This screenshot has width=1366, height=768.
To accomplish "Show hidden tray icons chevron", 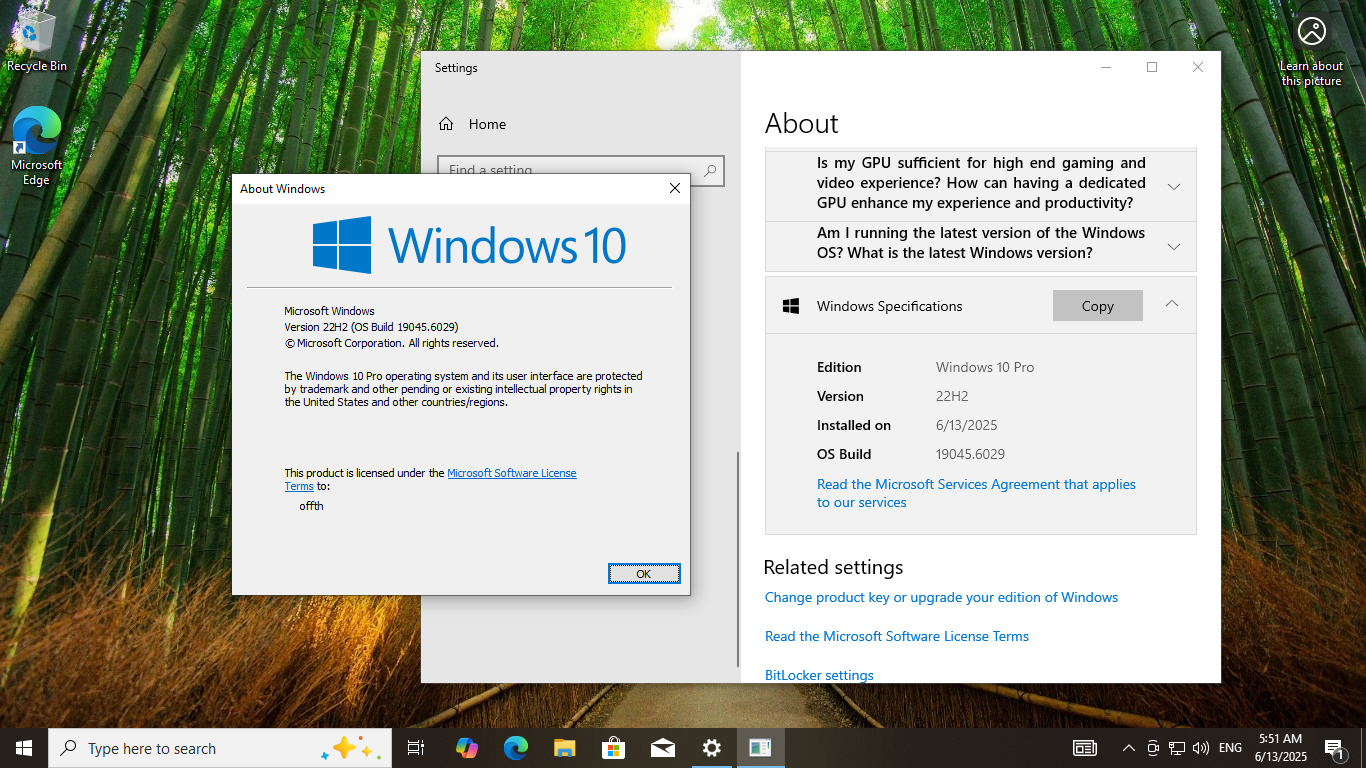I will coord(1129,748).
